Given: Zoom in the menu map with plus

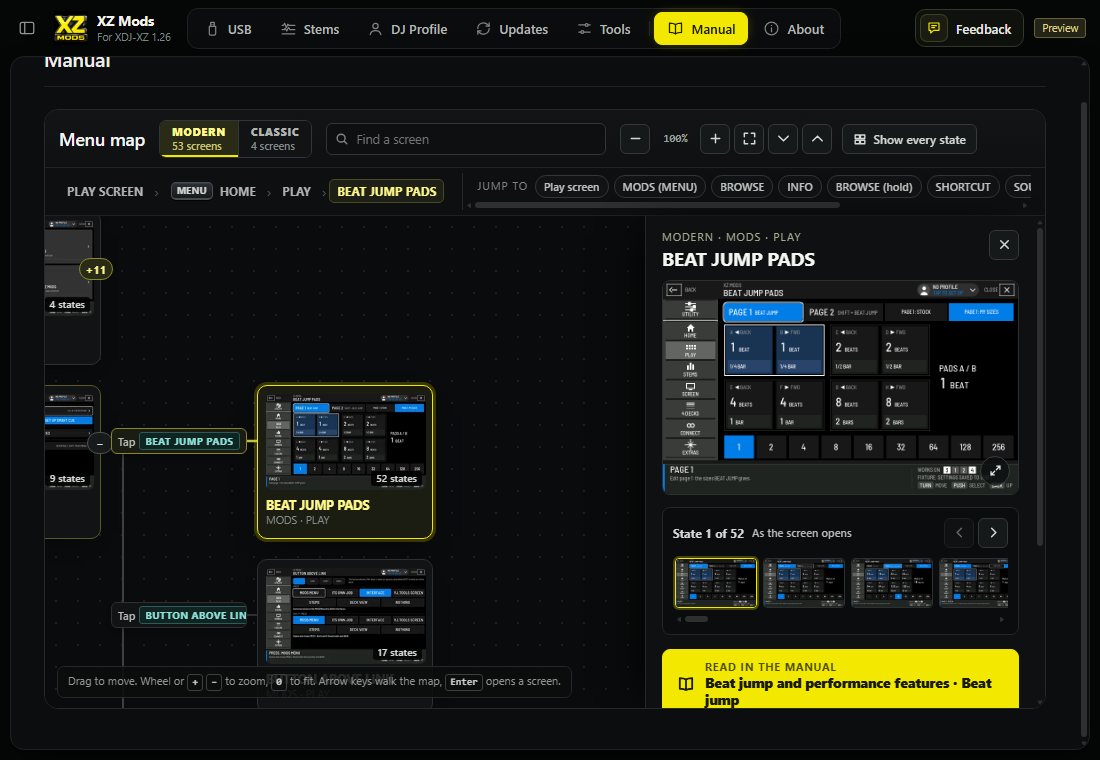Looking at the screenshot, I should pos(715,139).
